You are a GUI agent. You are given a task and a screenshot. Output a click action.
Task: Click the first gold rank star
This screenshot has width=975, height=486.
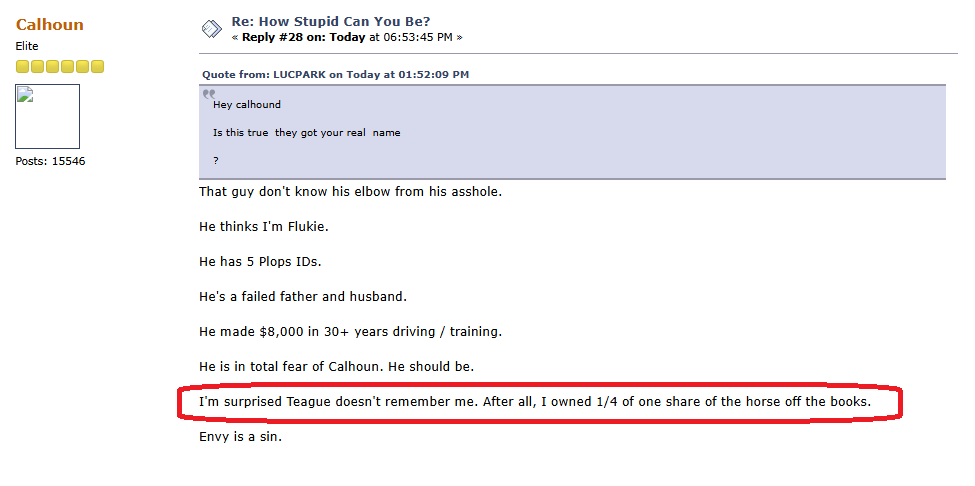coord(22,67)
